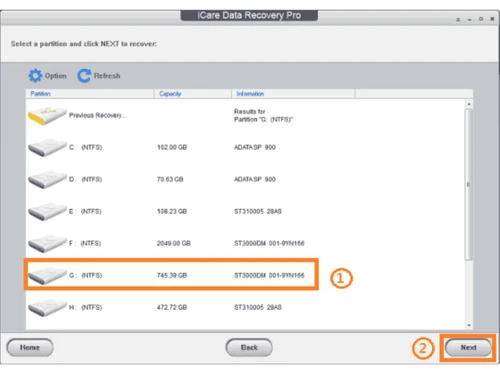Click ADATA SP 900 info in D: row
Screen dimensions: 500x375
coord(255,179)
